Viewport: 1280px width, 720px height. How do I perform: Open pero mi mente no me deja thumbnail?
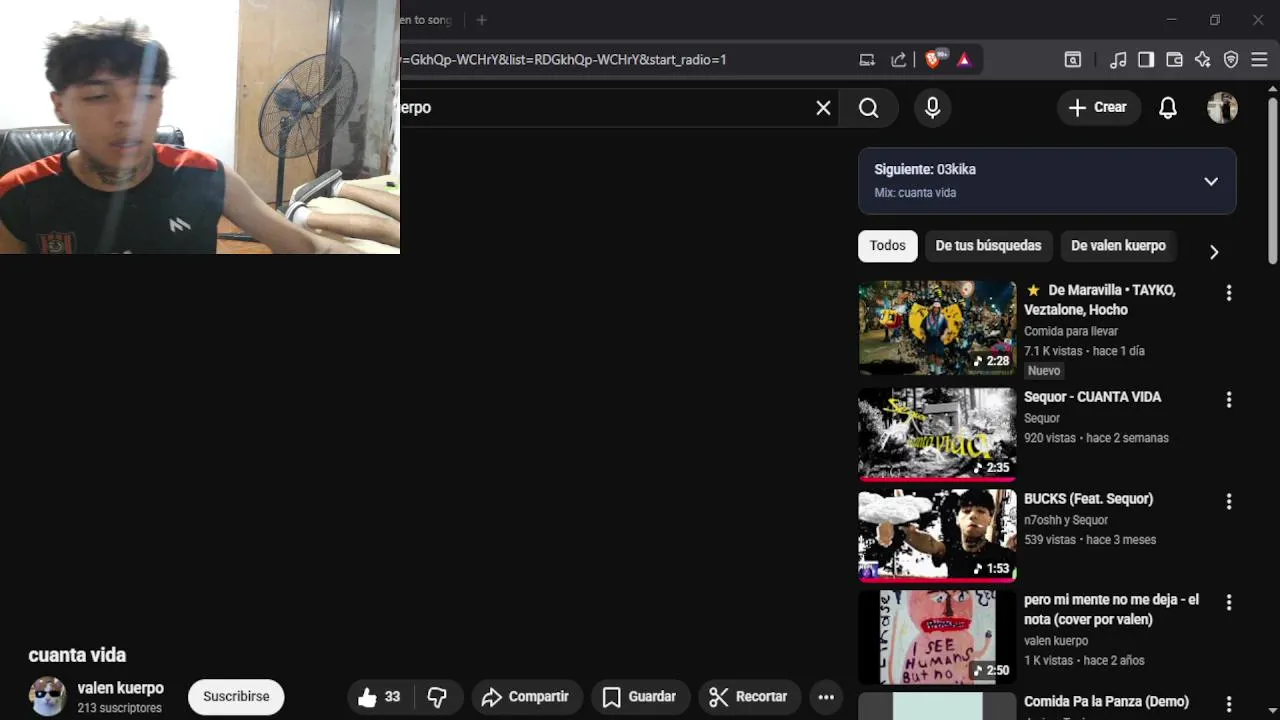pos(937,637)
